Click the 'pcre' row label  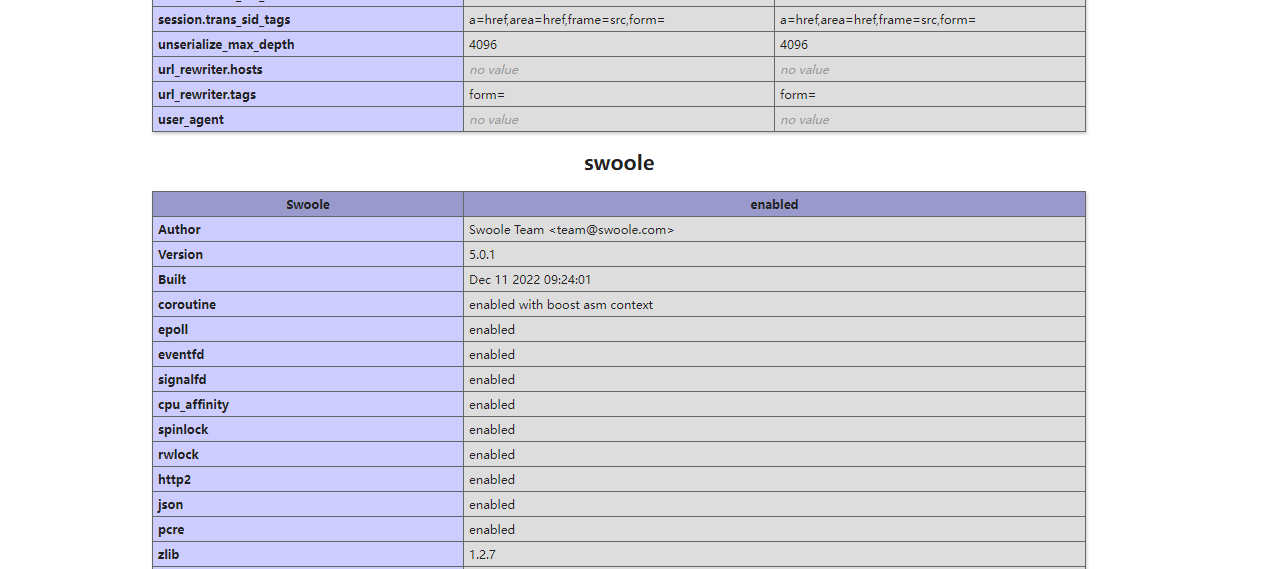[x=171, y=529]
